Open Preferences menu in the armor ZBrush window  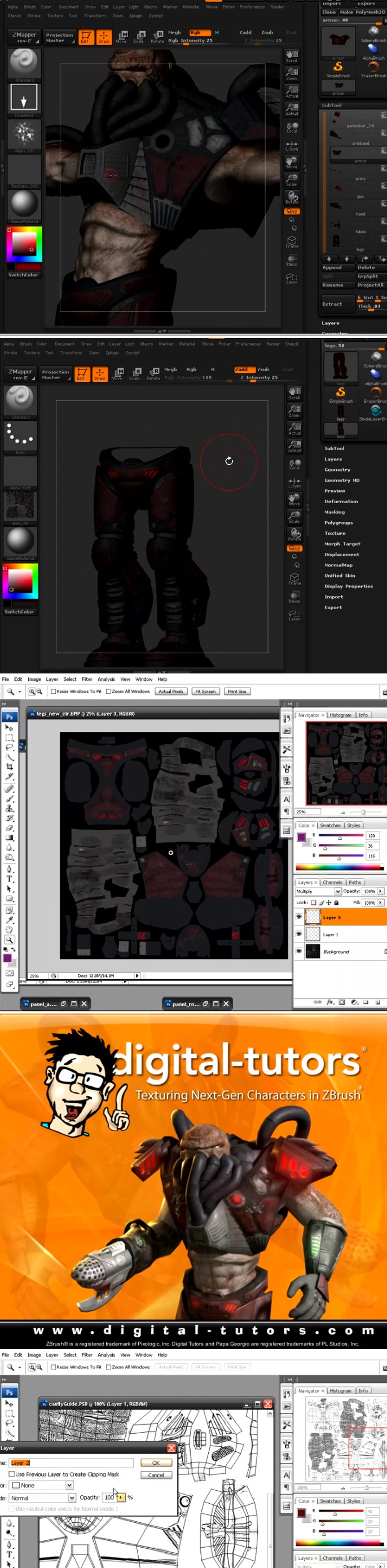(x=252, y=7)
